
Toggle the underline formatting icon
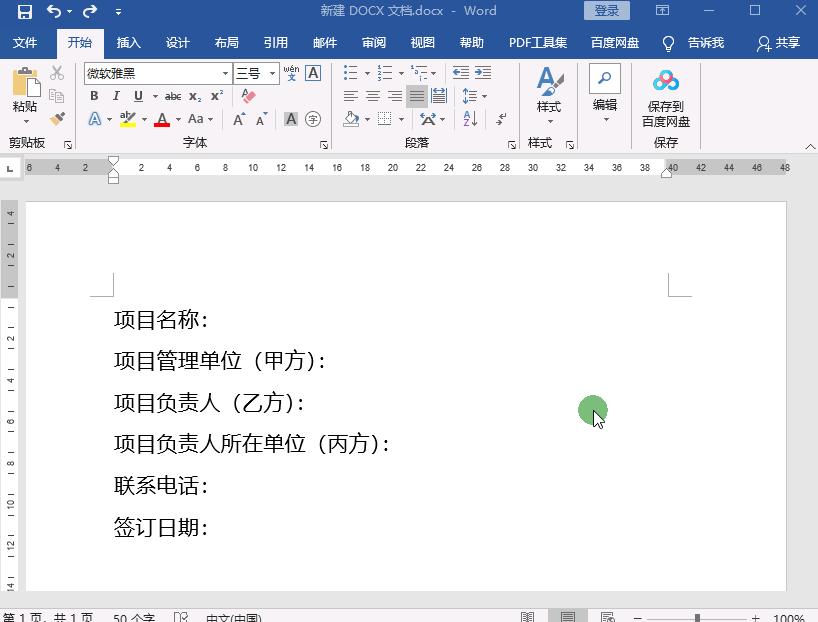(x=138, y=96)
